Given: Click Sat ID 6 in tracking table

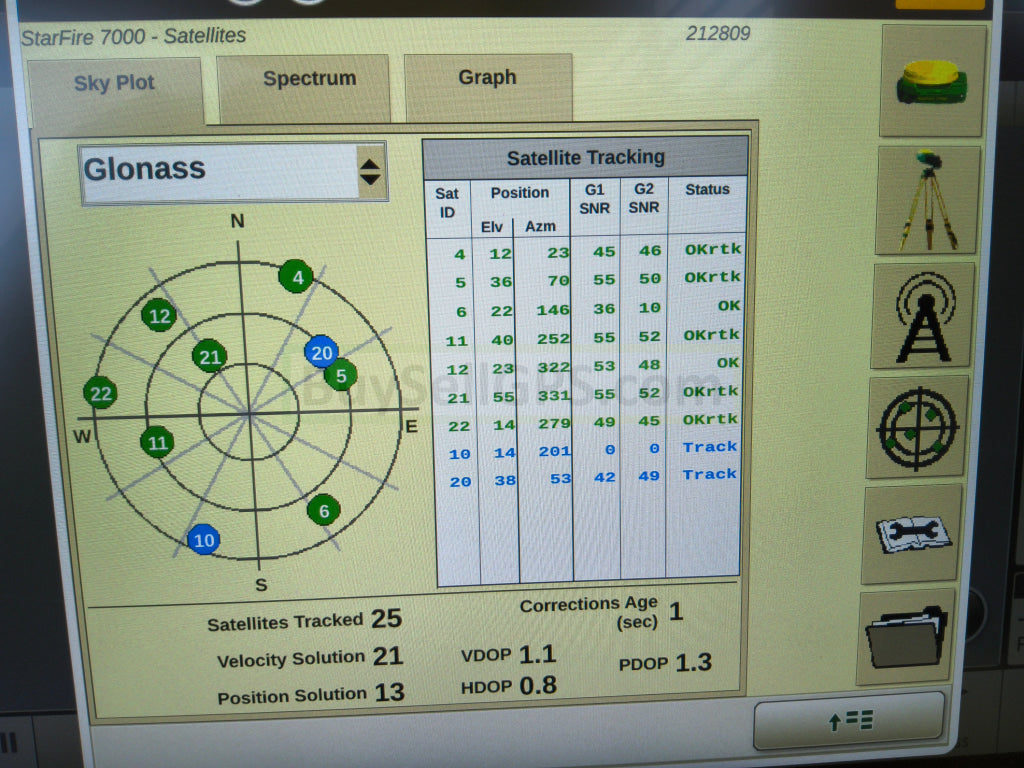Looking at the screenshot, I should tap(461, 312).
